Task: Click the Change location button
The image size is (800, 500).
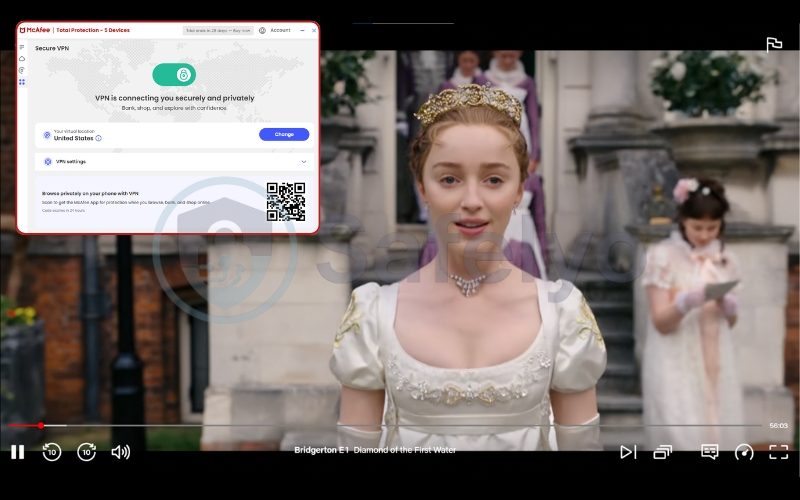Action: 284,134
